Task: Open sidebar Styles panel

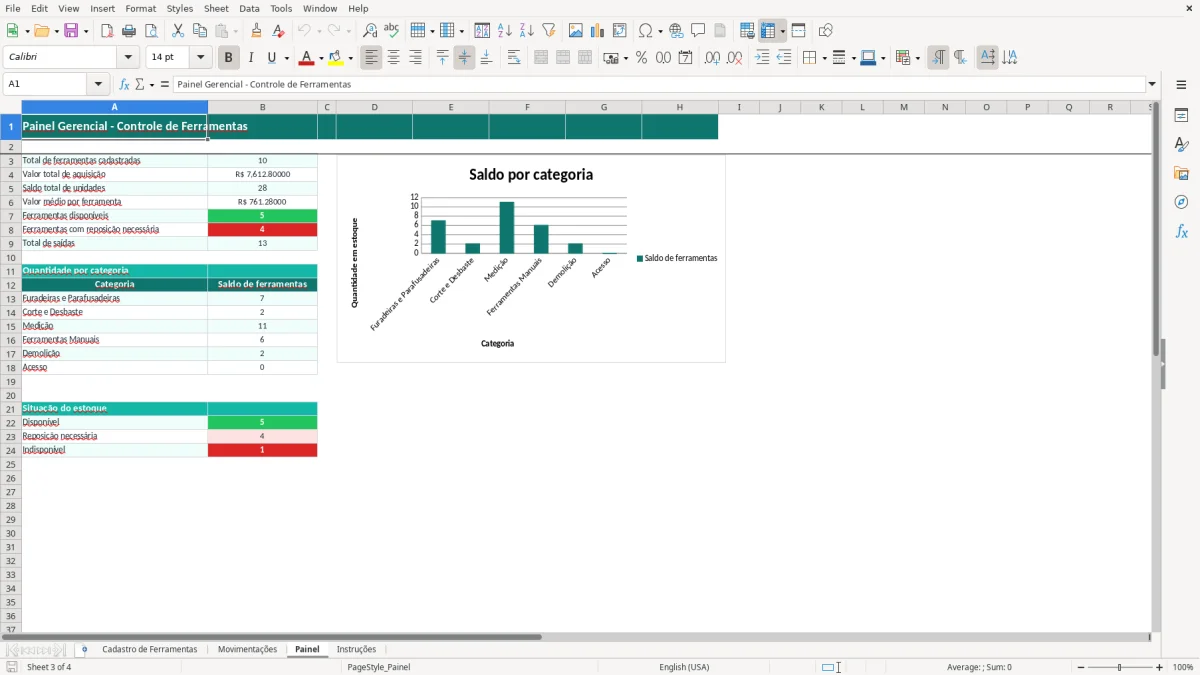Action: [x=1181, y=145]
